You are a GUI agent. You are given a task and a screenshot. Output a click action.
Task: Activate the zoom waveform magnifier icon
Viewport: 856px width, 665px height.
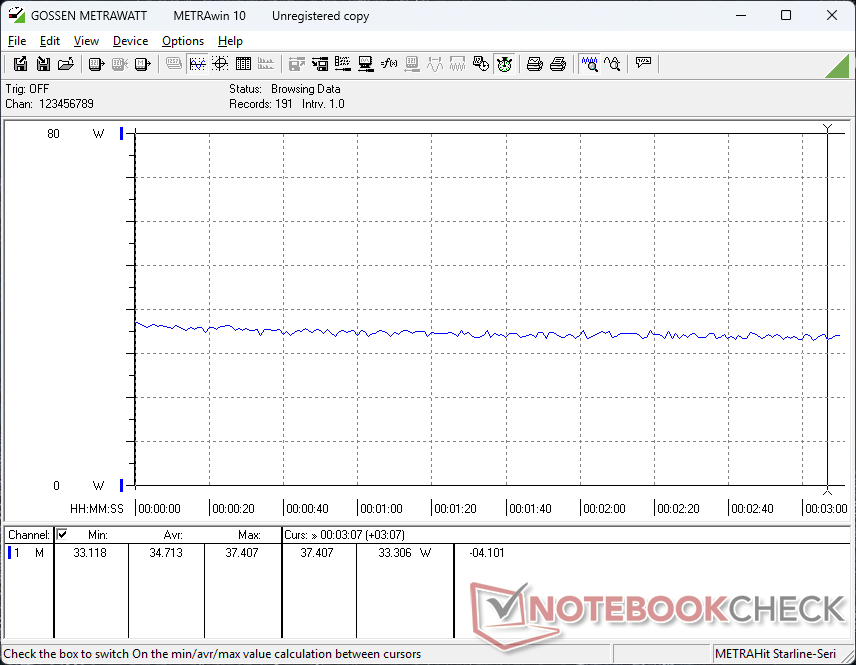[x=590, y=64]
